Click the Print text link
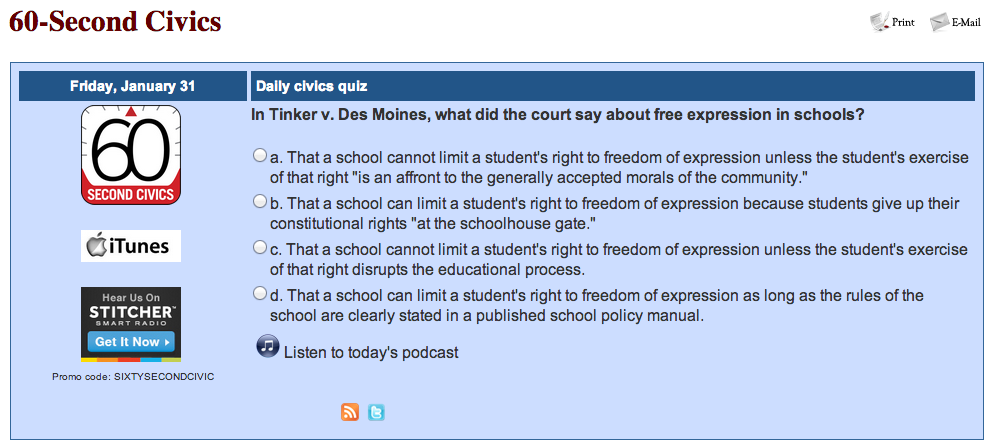1002x448 pixels. [x=903, y=22]
